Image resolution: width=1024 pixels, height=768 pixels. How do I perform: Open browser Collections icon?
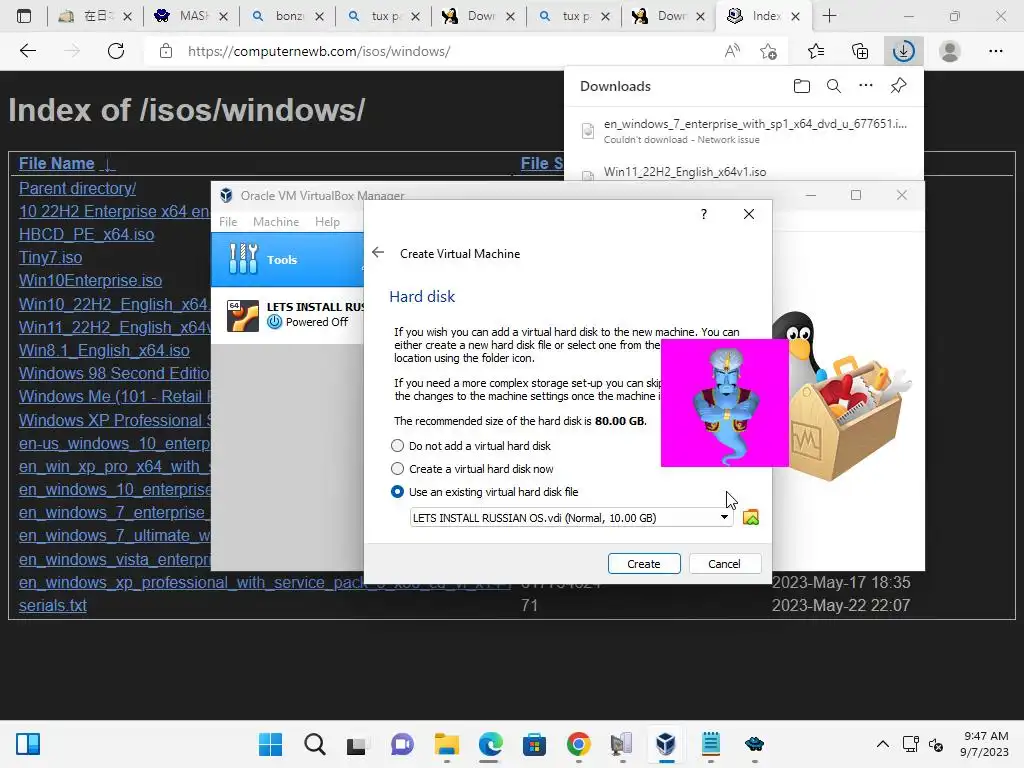(860, 51)
